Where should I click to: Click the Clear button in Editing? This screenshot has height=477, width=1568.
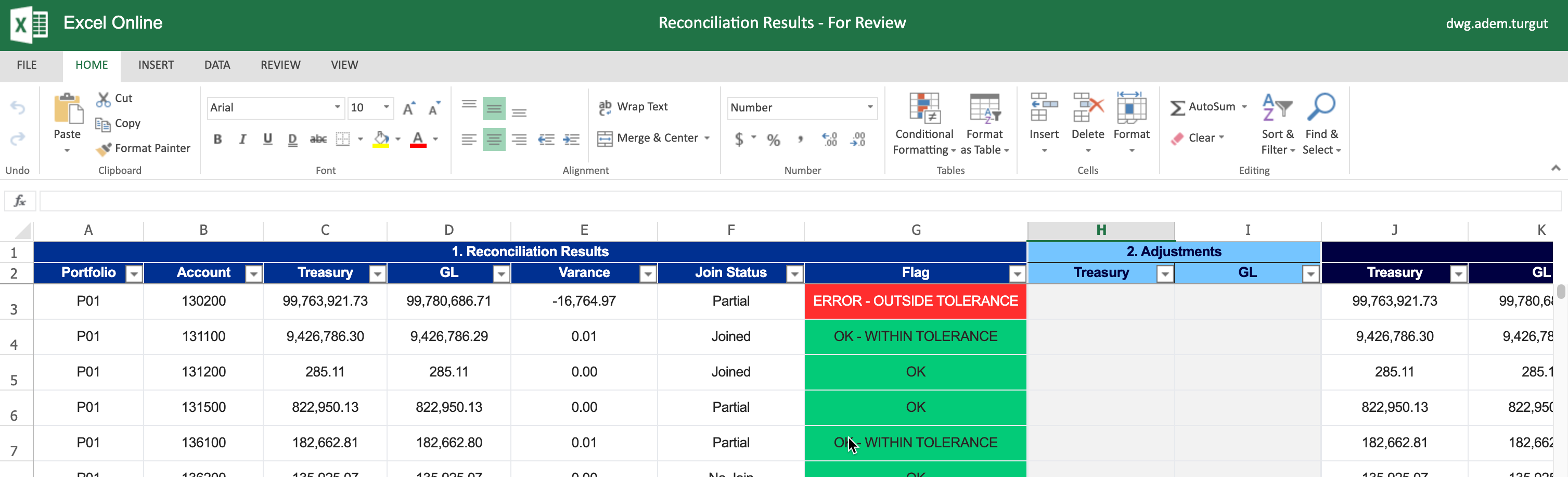click(x=1196, y=139)
